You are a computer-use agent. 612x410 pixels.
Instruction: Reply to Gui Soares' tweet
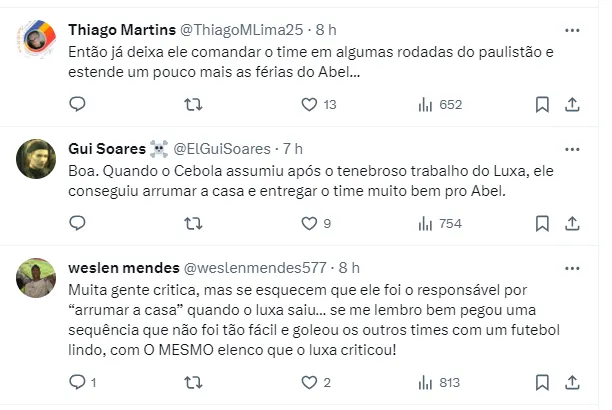[78, 223]
